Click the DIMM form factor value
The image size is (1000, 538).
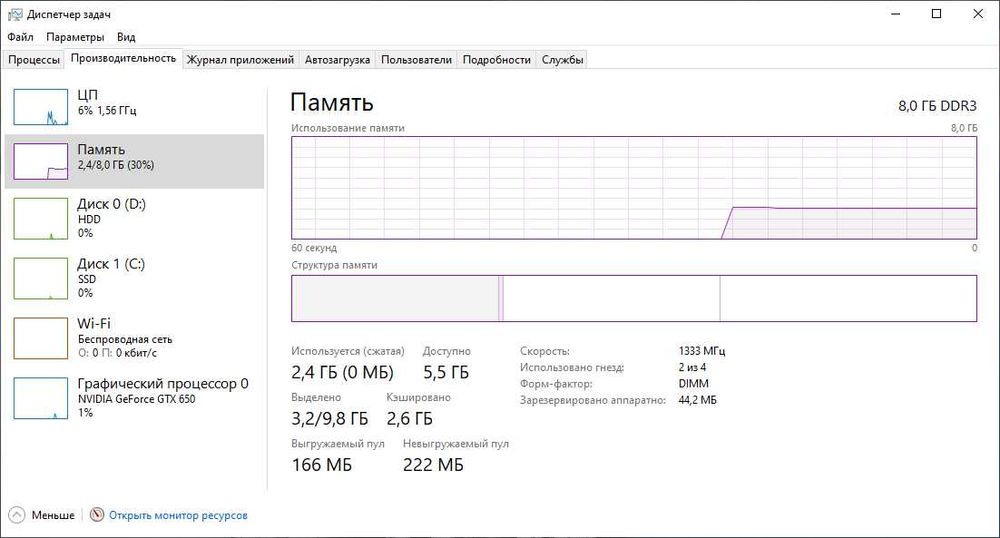693,384
